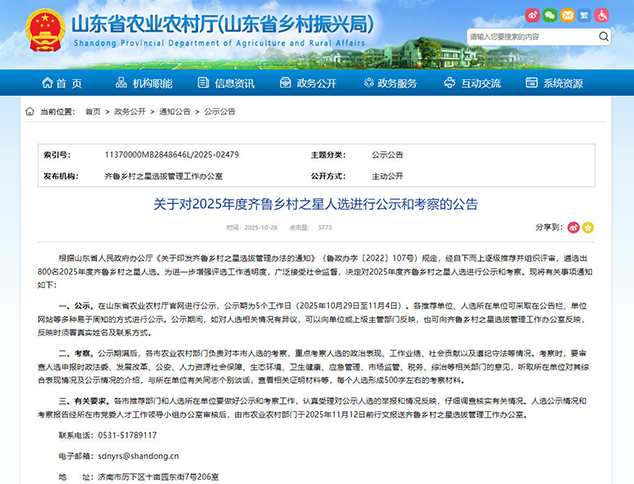
Task: Go to 首页 in the navigation bar
Action: click(x=60, y=83)
